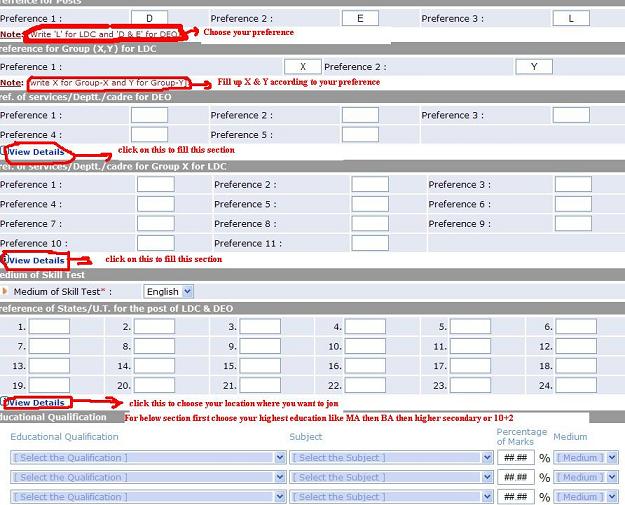625x505 pixels.
Task: Click Group X LDC Preference 5 input box
Action: click(x=370, y=204)
